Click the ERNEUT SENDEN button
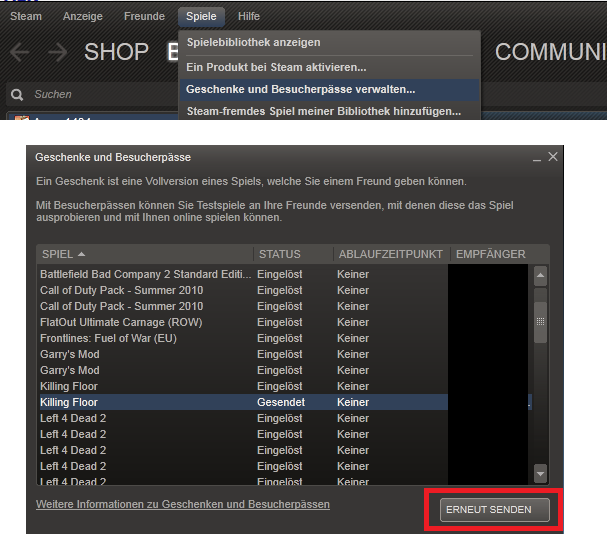607x536 pixels. pyautogui.click(x=495, y=510)
